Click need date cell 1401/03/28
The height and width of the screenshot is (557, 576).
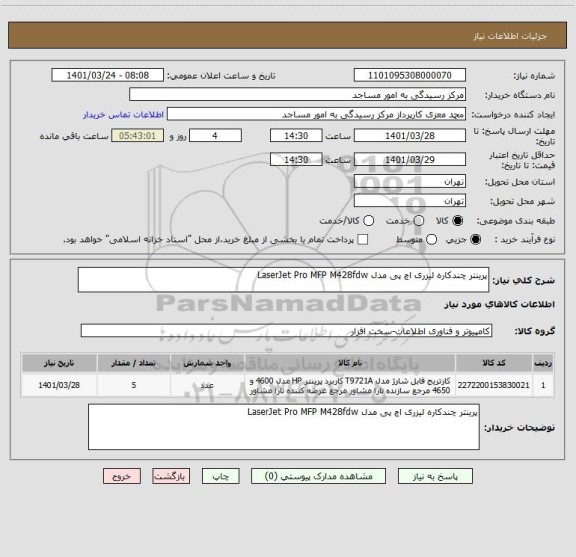[x=59, y=385]
